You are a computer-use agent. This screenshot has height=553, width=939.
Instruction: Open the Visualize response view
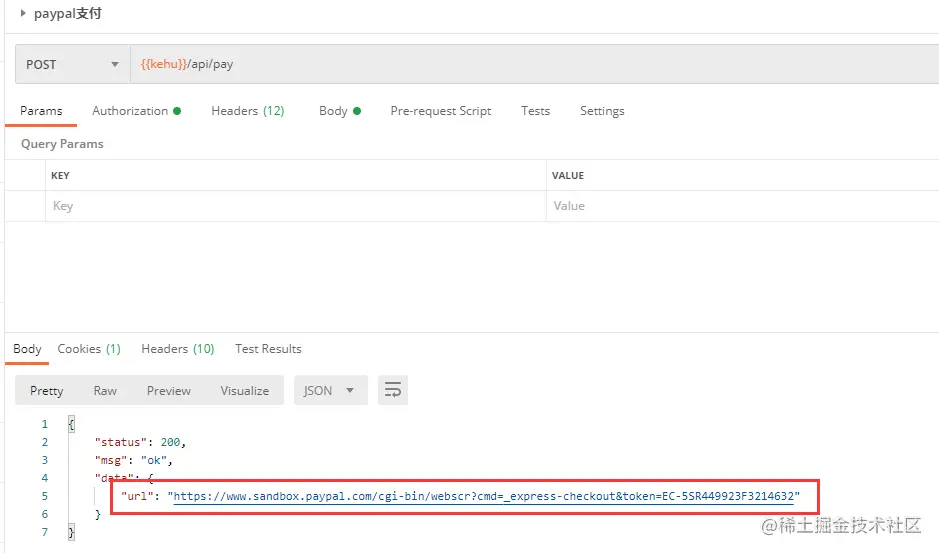point(244,391)
